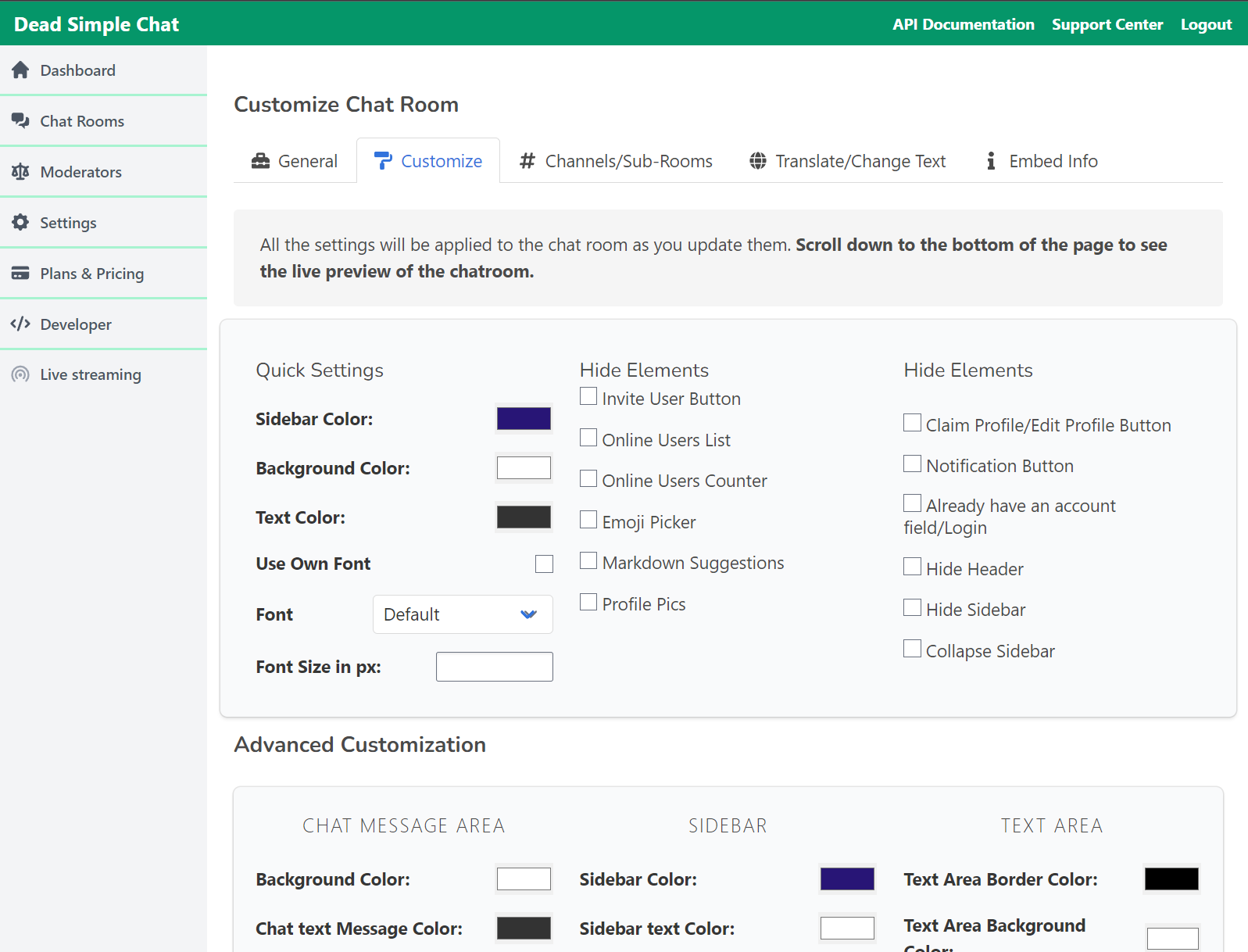Open the Quick Settings Sidebar Color swatch

pyautogui.click(x=524, y=419)
